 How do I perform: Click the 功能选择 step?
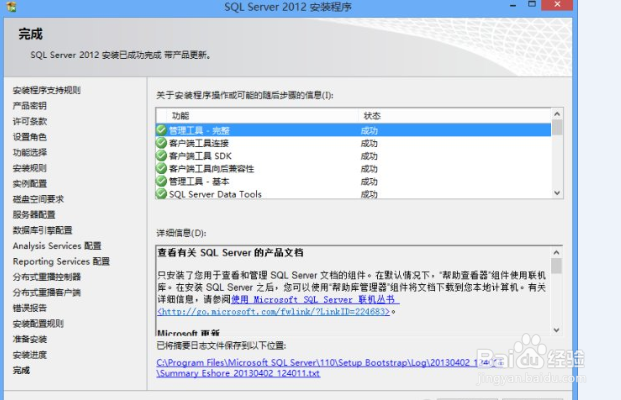click(x=30, y=152)
